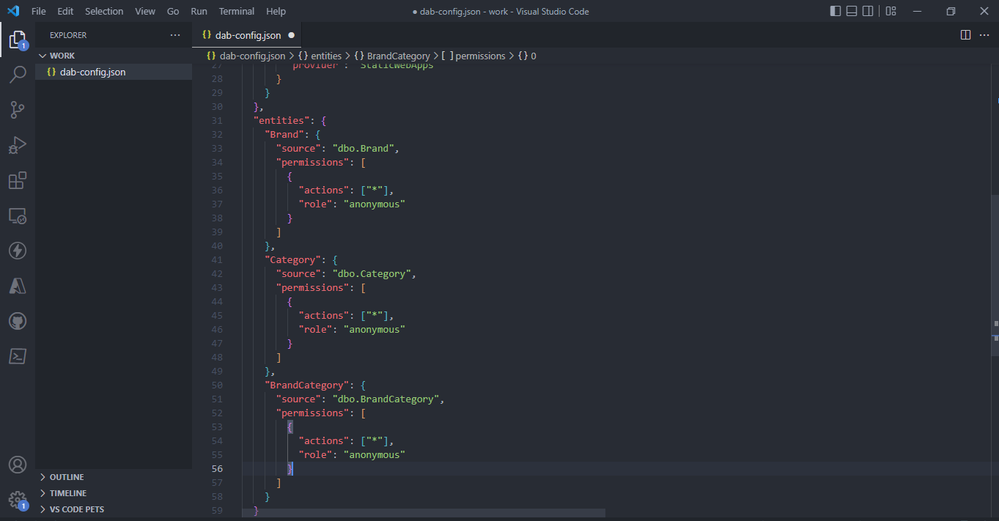
Task: Click "Brand" key on line 32
Action: 285,134
